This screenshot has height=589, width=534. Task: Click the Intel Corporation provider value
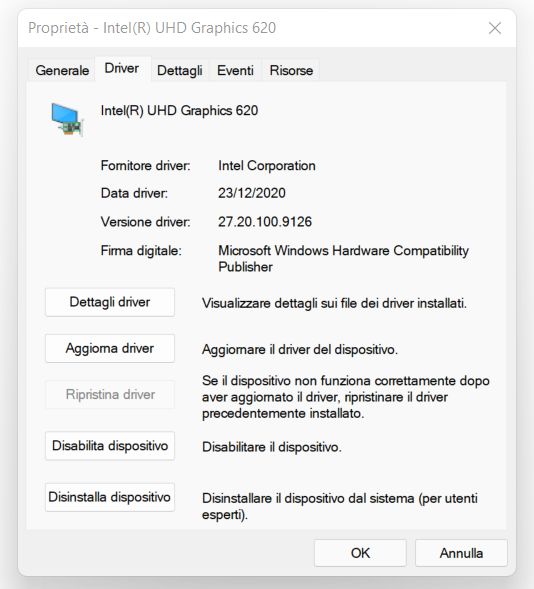[267, 166]
